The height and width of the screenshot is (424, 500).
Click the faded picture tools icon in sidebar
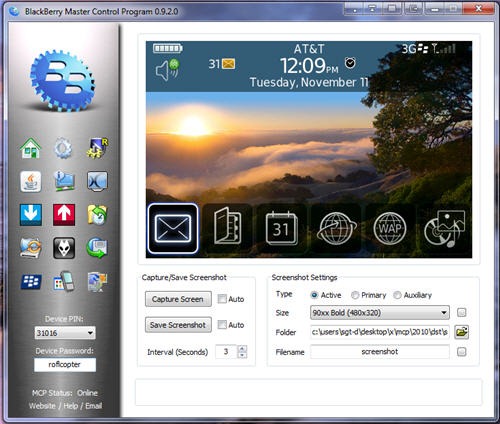(x=97, y=282)
